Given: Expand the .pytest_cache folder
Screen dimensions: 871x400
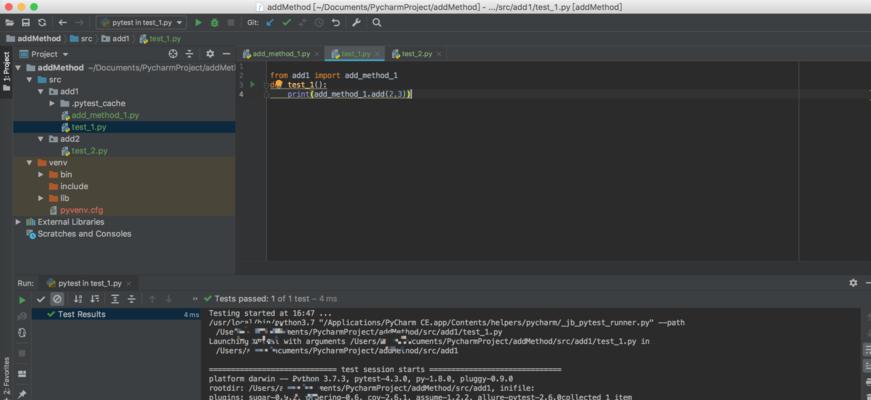Looking at the screenshot, I should [x=52, y=103].
